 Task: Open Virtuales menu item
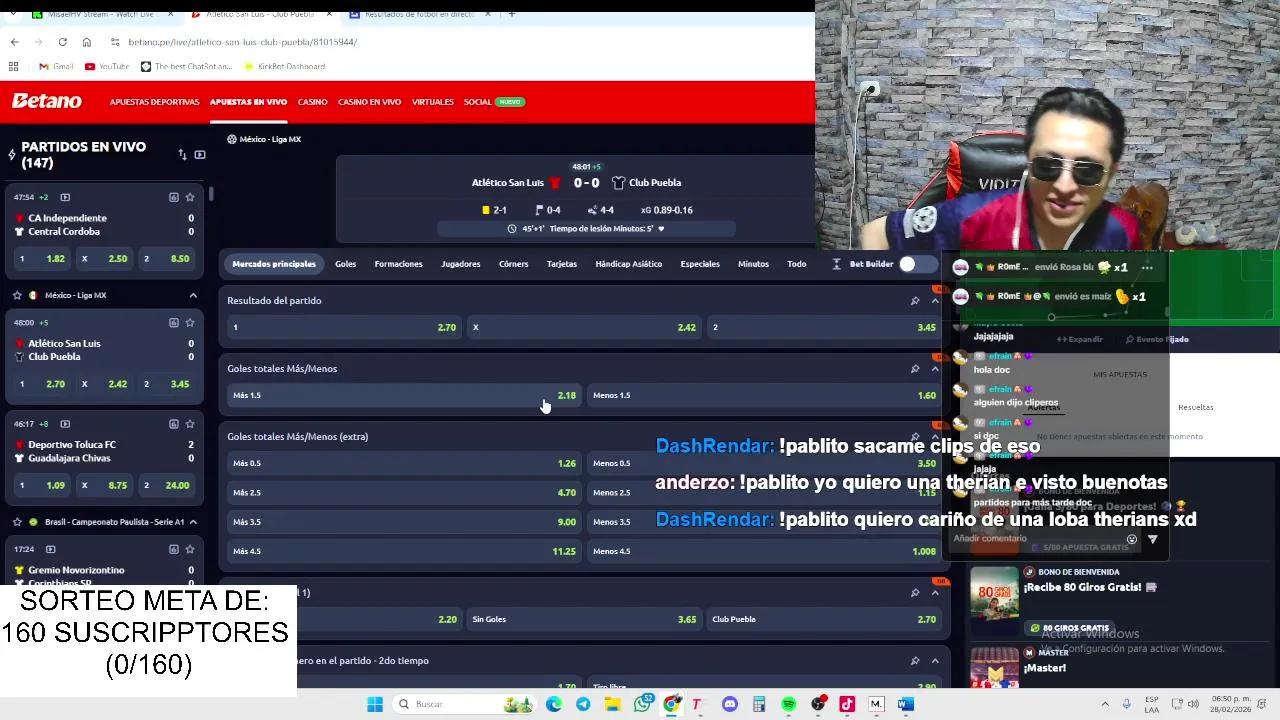[x=433, y=102]
